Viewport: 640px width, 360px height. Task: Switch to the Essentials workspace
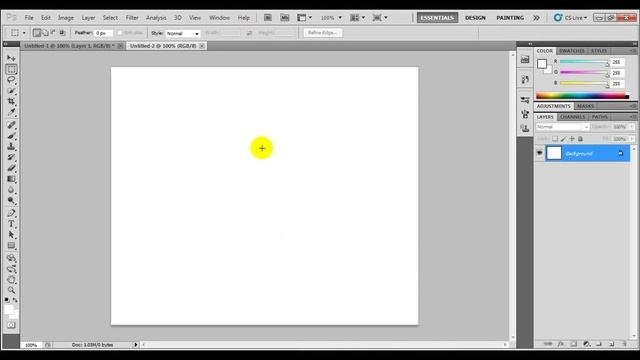click(x=437, y=18)
